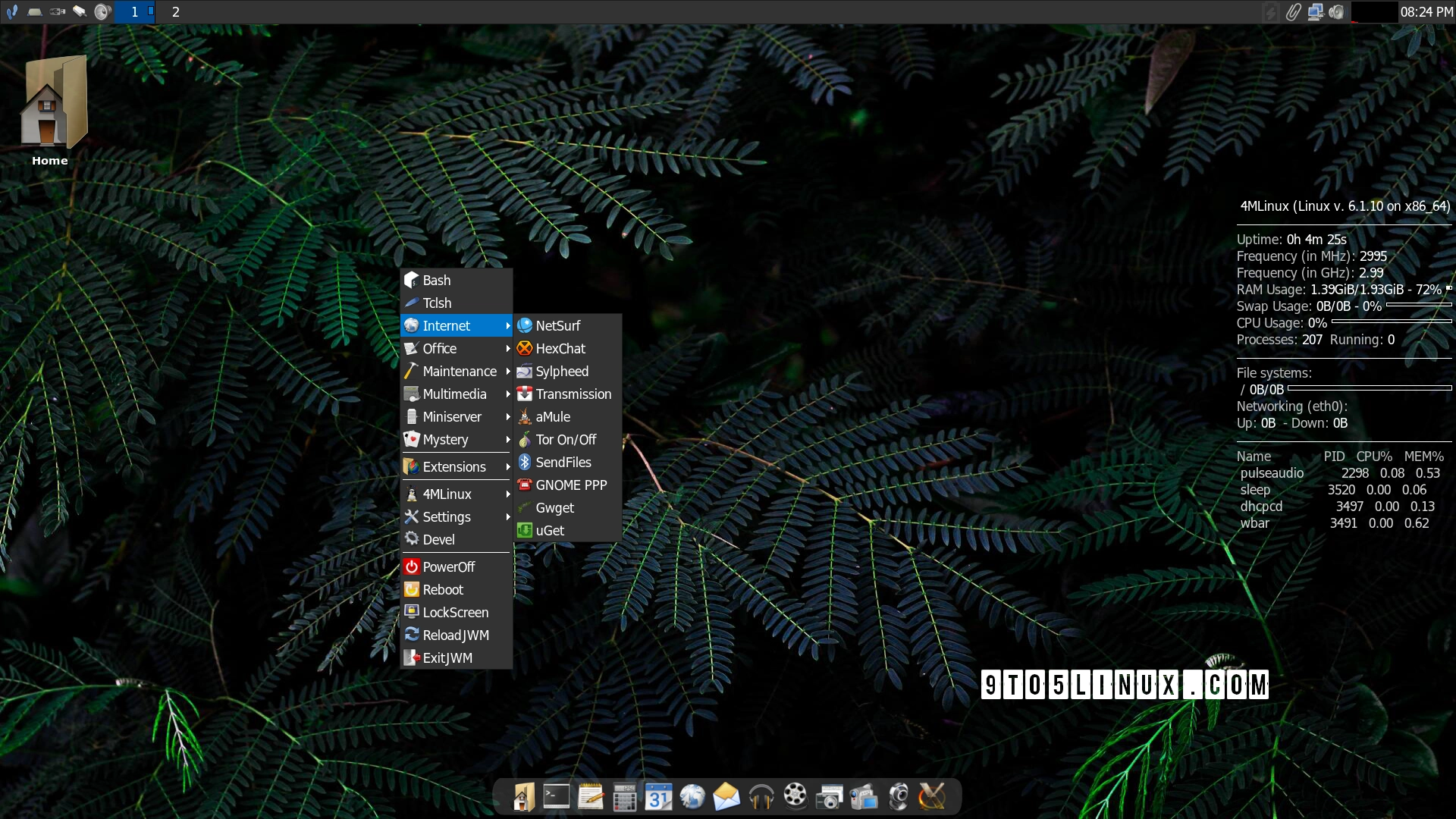Launch the terminal icon in the dock
This screenshot has height=819, width=1456.
[556, 797]
